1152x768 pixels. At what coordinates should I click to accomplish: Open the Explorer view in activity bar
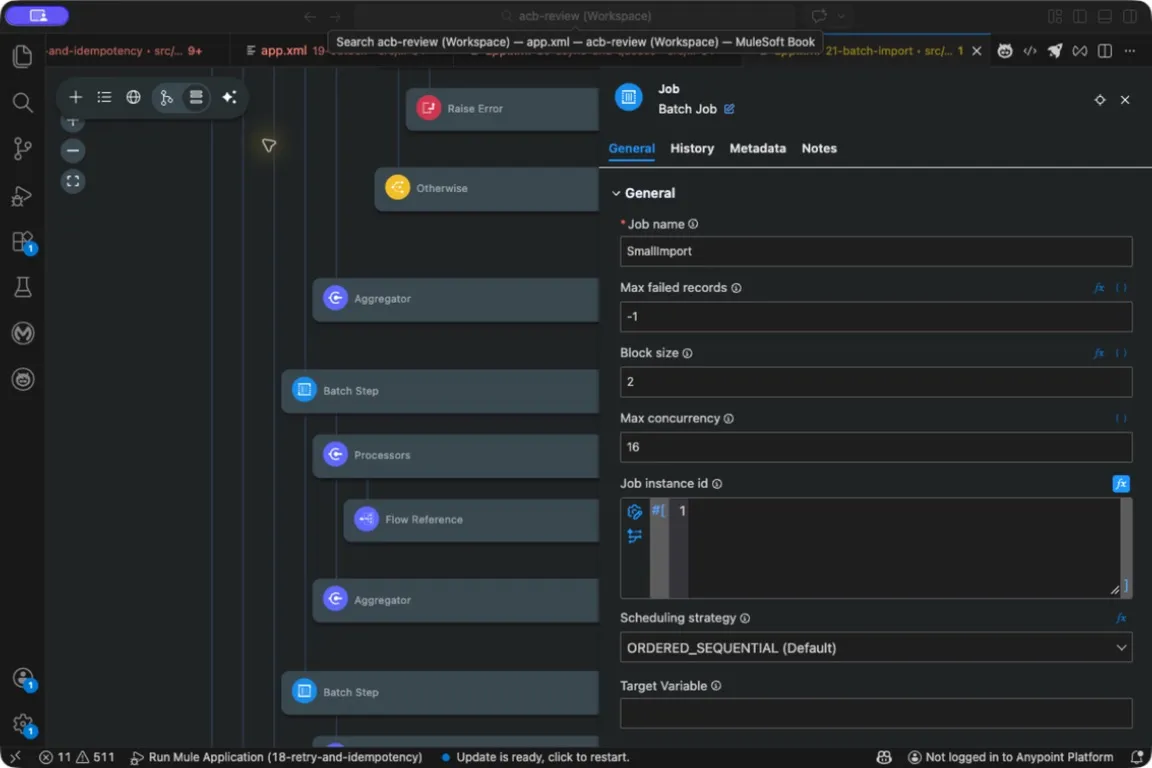(x=23, y=56)
